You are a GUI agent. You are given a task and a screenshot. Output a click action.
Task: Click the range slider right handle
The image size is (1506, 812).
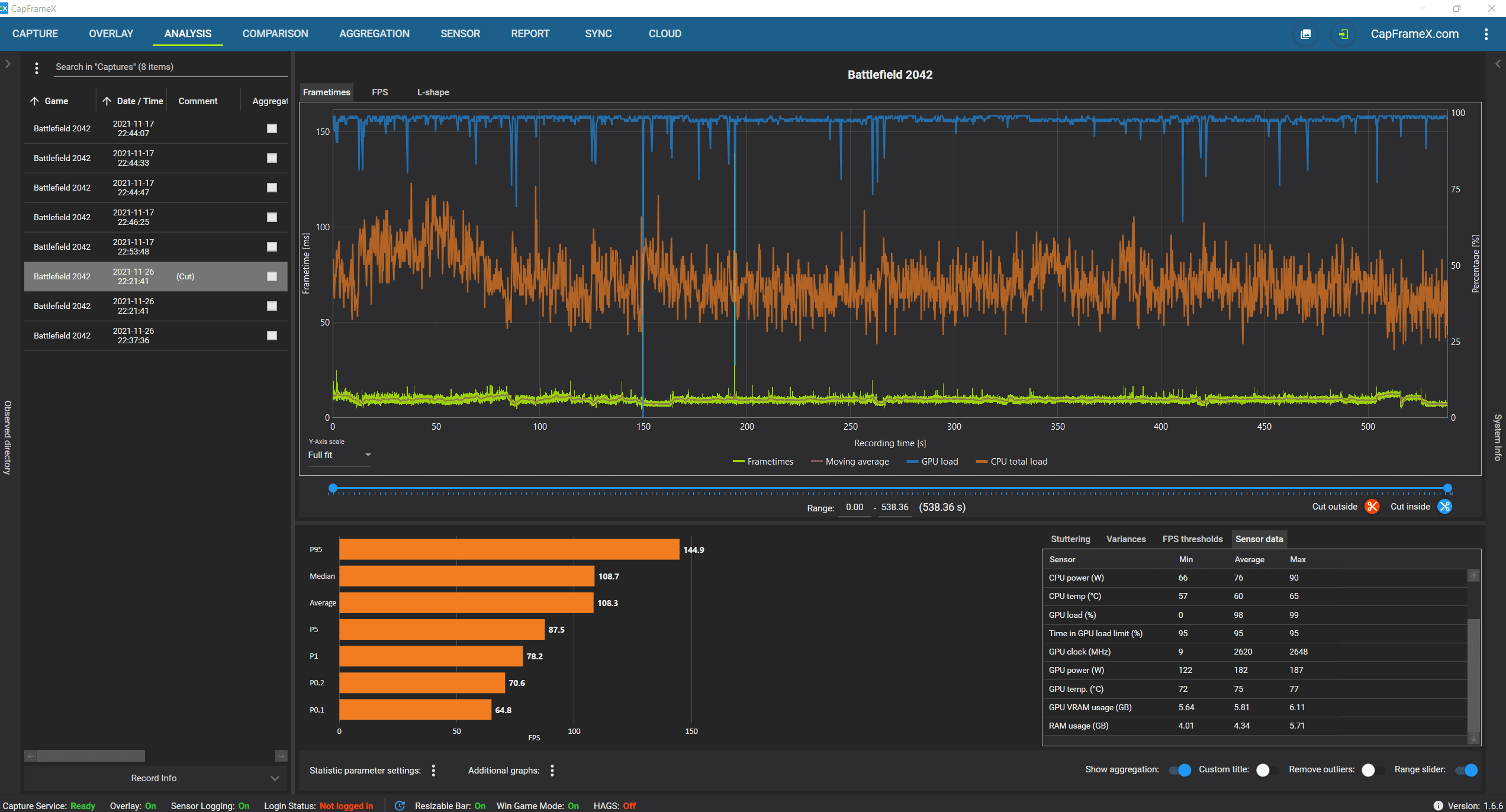tap(1447, 488)
